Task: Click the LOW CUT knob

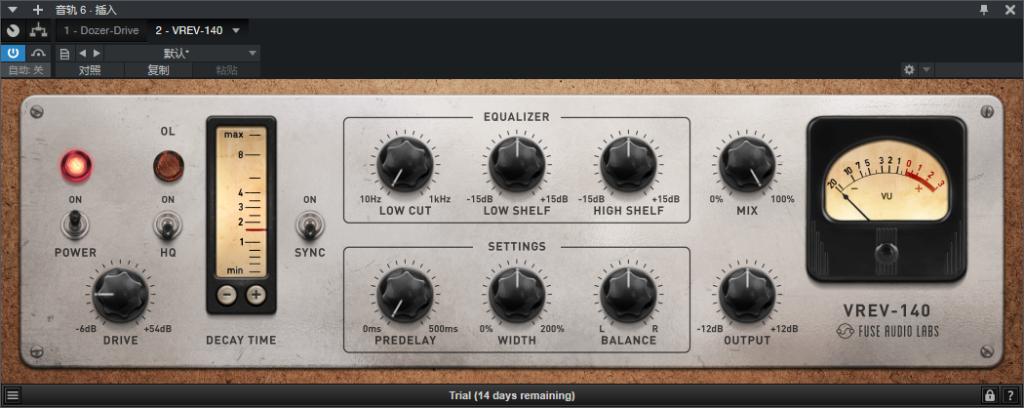Action: pyautogui.click(x=405, y=164)
